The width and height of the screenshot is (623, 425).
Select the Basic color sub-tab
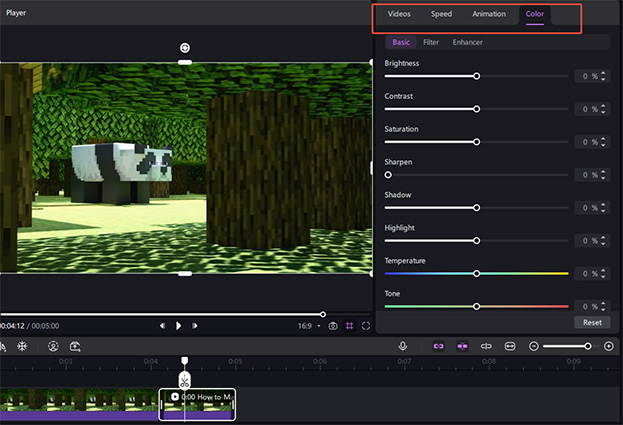coord(400,42)
